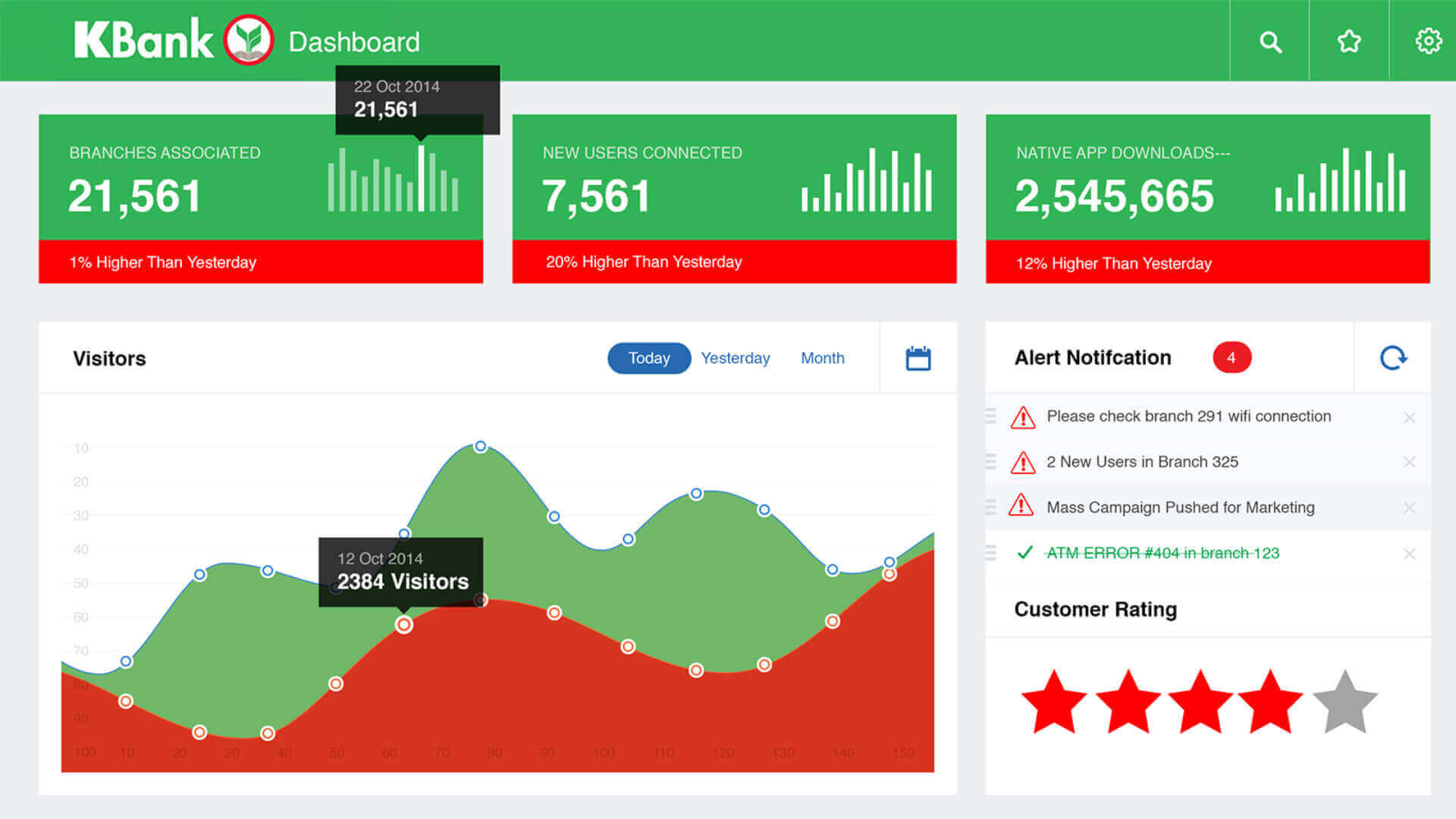Dismiss the 2 New Users in Branch 325 alert
The width and height of the screenshot is (1456, 819).
point(1409,462)
